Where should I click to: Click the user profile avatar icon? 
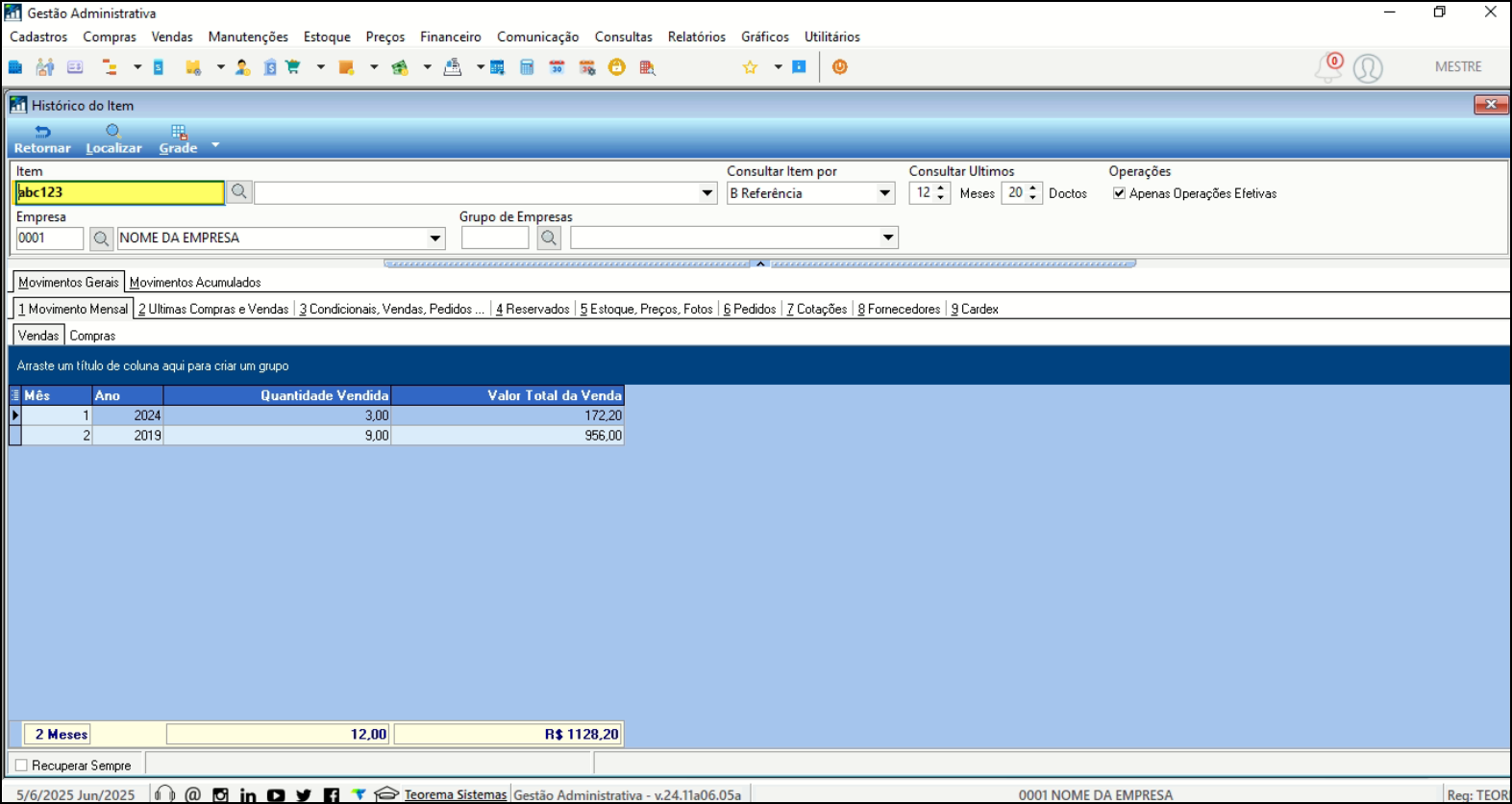pyautogui.click(x=1368, y=68)
